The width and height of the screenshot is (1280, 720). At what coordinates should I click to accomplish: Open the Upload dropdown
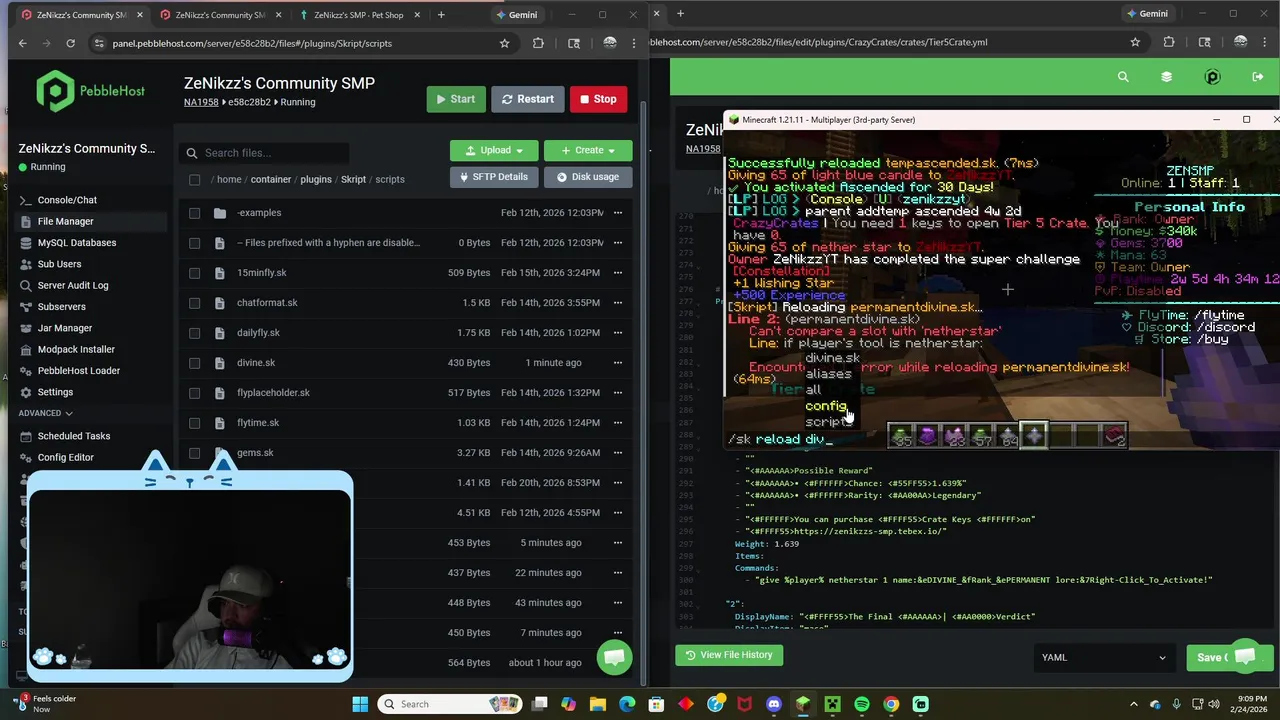click(x=494, y=150)
